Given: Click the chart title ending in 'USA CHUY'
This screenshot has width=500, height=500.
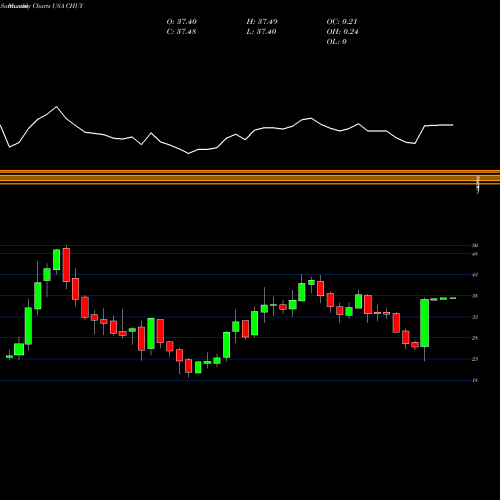Looking at the screenshot, I should click(42, 6).
